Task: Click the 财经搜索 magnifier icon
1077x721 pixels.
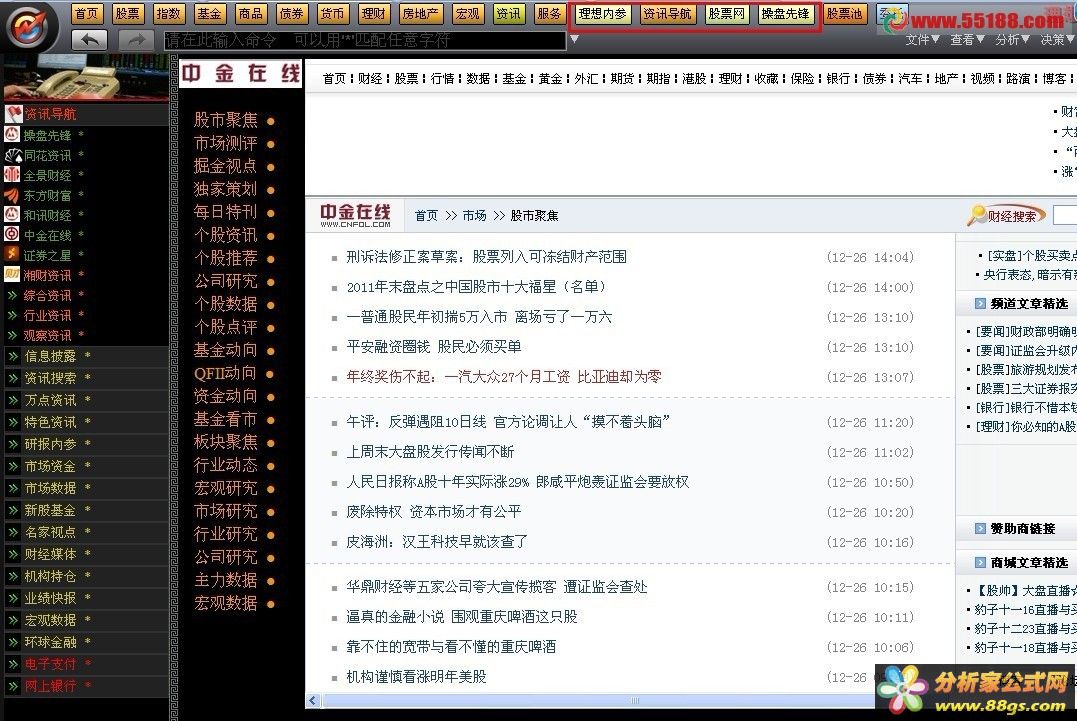Action: (x=977, y=215)
